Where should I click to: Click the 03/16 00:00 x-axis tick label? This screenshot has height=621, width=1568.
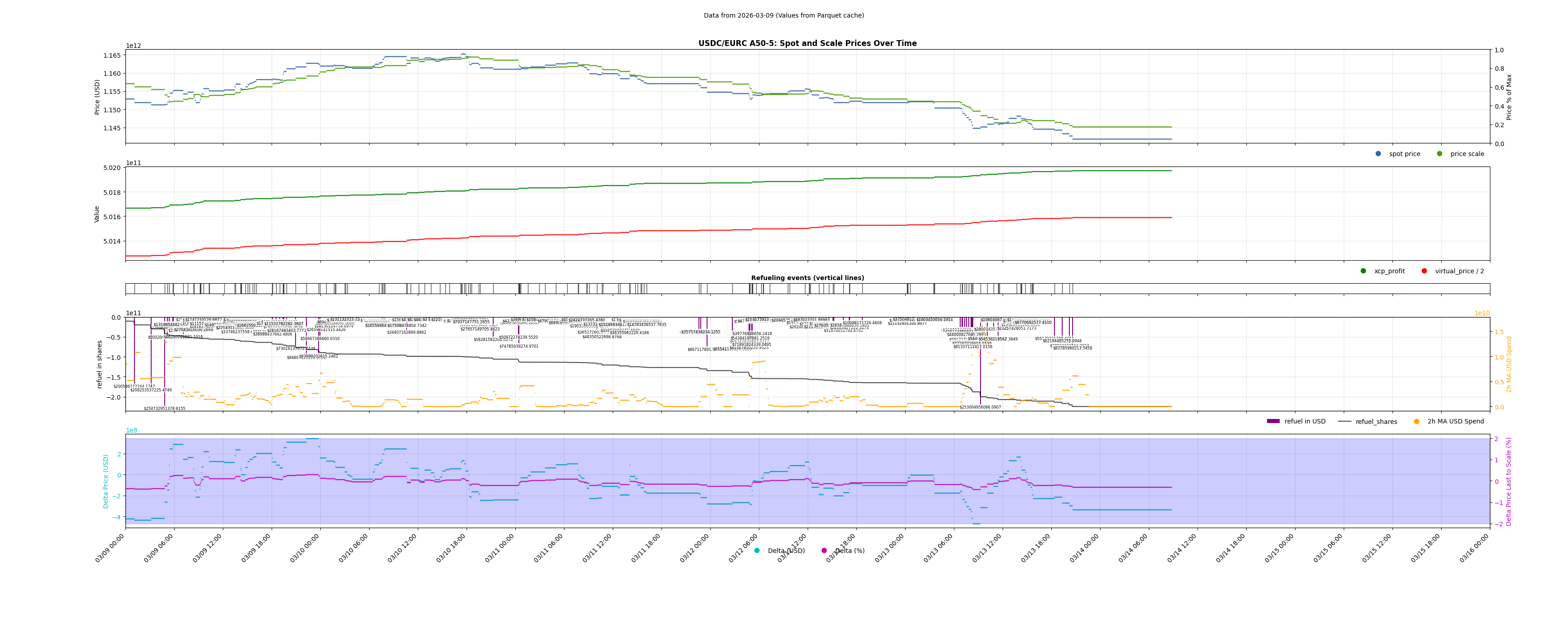click(1474, 548)
